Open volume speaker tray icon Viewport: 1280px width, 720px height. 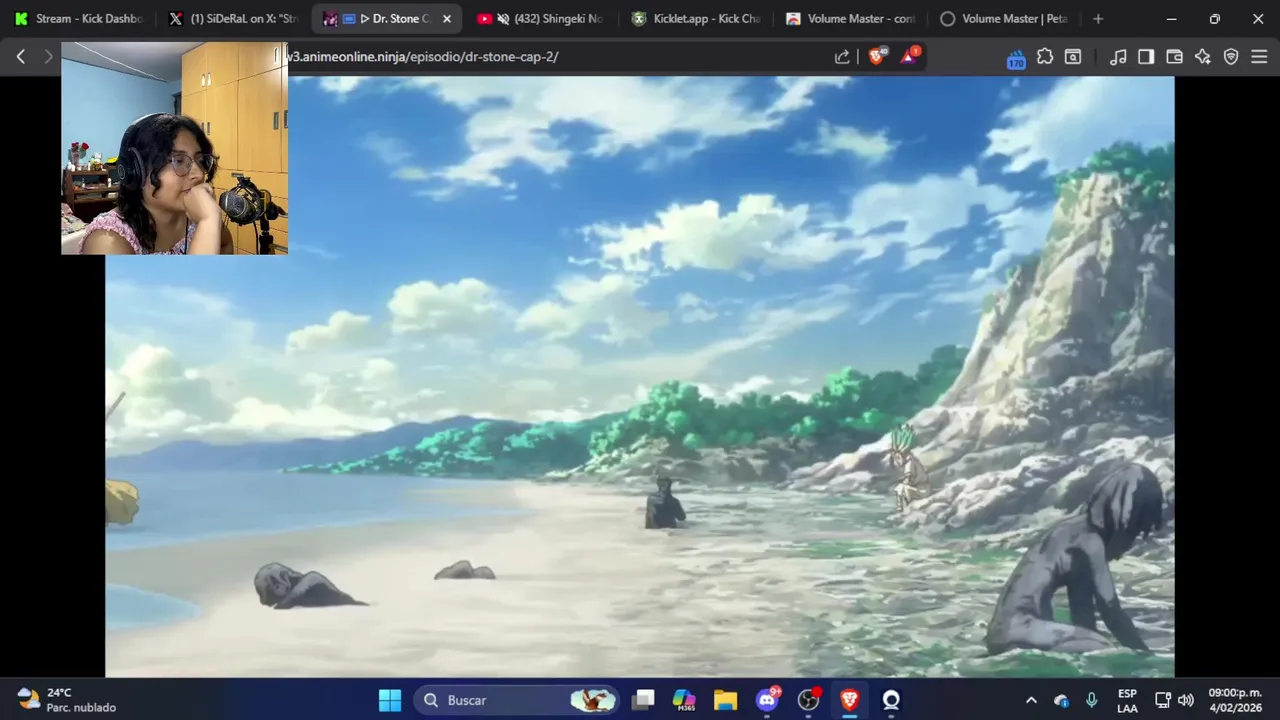pos(1186,700)
